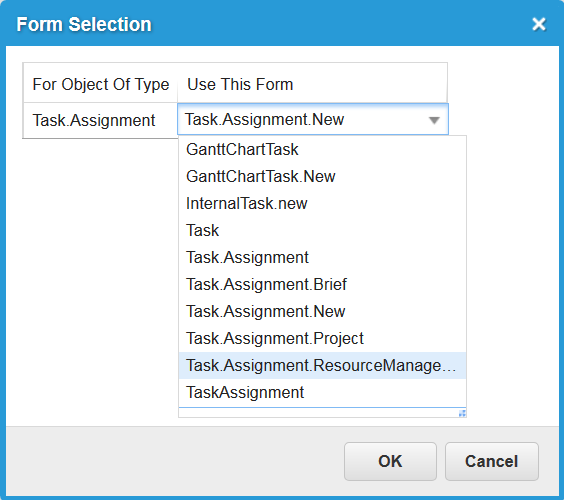
Task: Choose the Task.Assignment list entry
Action: [322, 257]
